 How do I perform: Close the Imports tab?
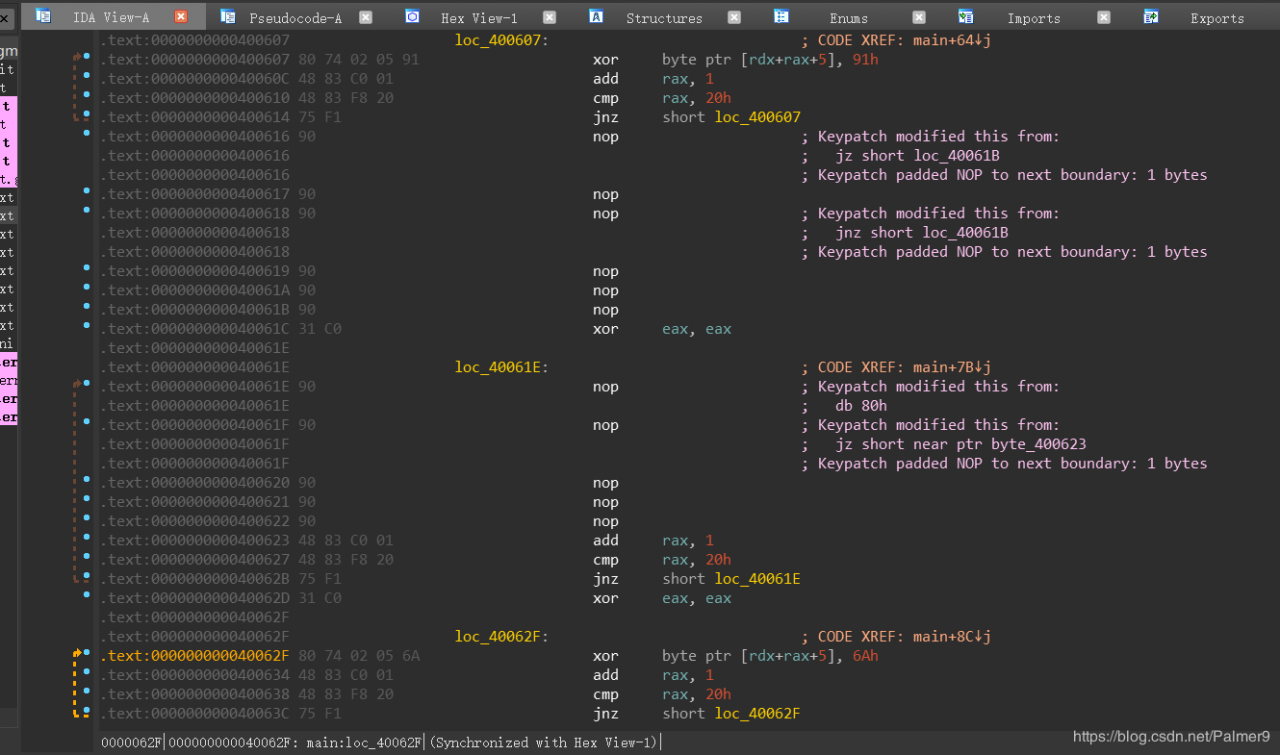1104,17
